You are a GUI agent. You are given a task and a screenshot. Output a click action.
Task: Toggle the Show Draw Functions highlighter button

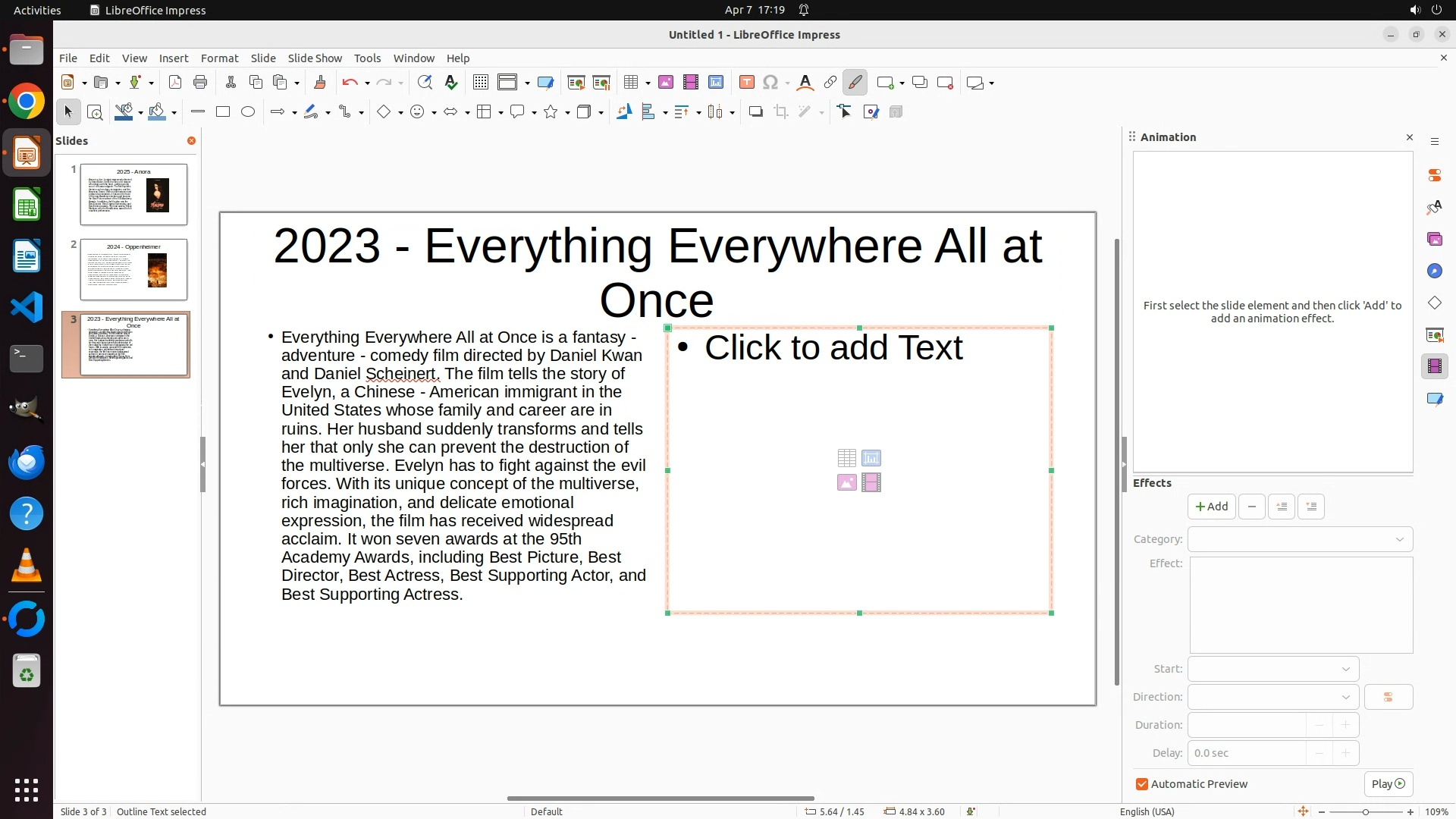click(x=855, y=83)
